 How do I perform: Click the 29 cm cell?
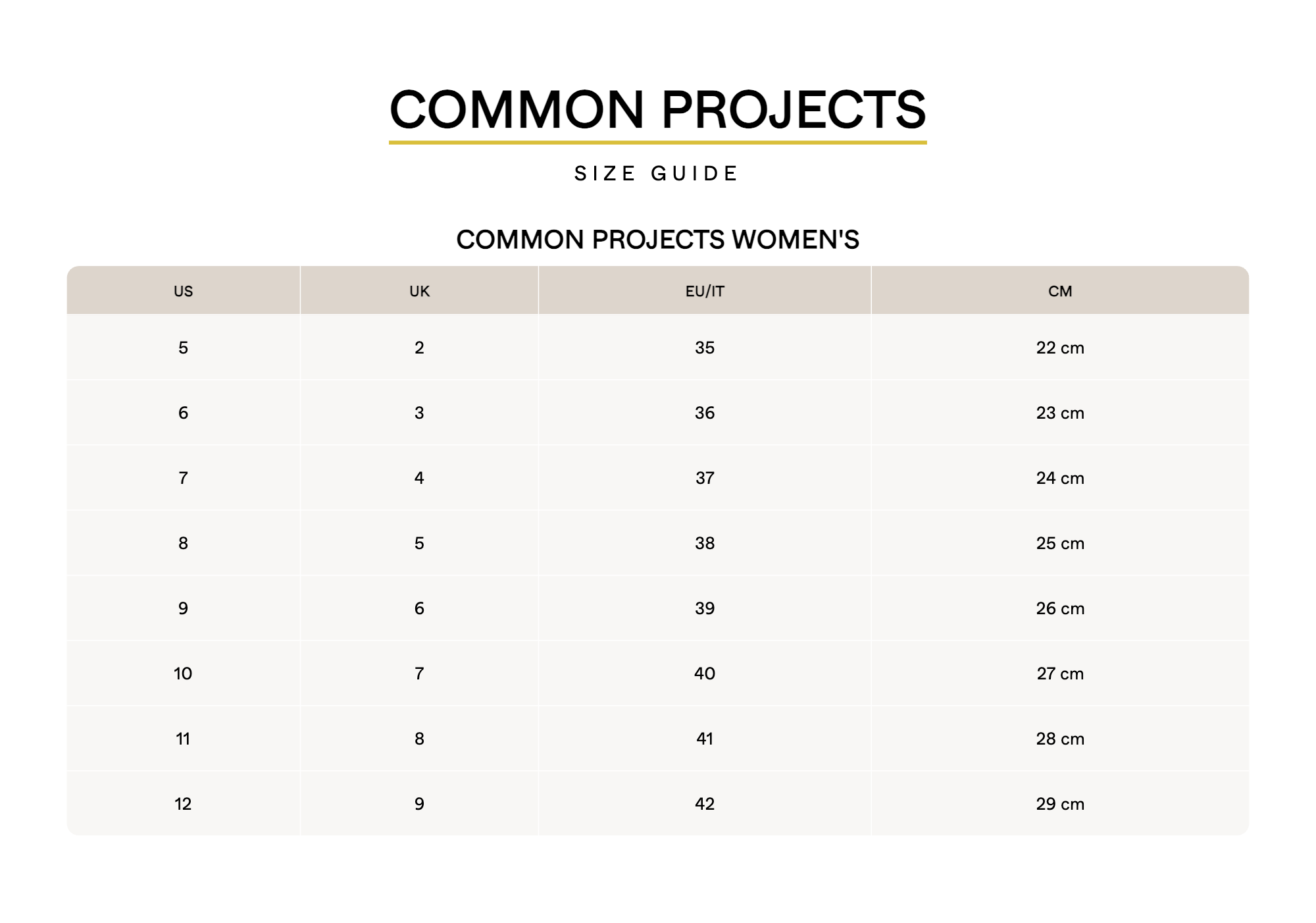[1060, 804]
